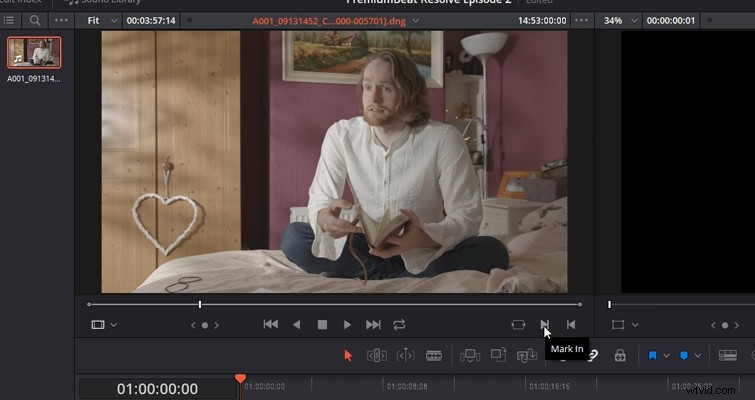Open the marker color dropdown
The width and height of the screenshot is (755, 400).
tap(698, 356)
